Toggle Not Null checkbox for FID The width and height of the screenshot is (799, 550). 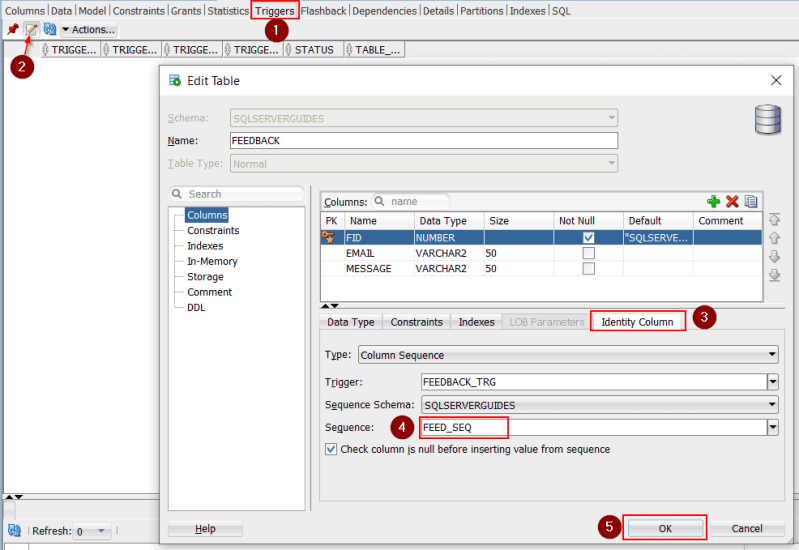589,238
